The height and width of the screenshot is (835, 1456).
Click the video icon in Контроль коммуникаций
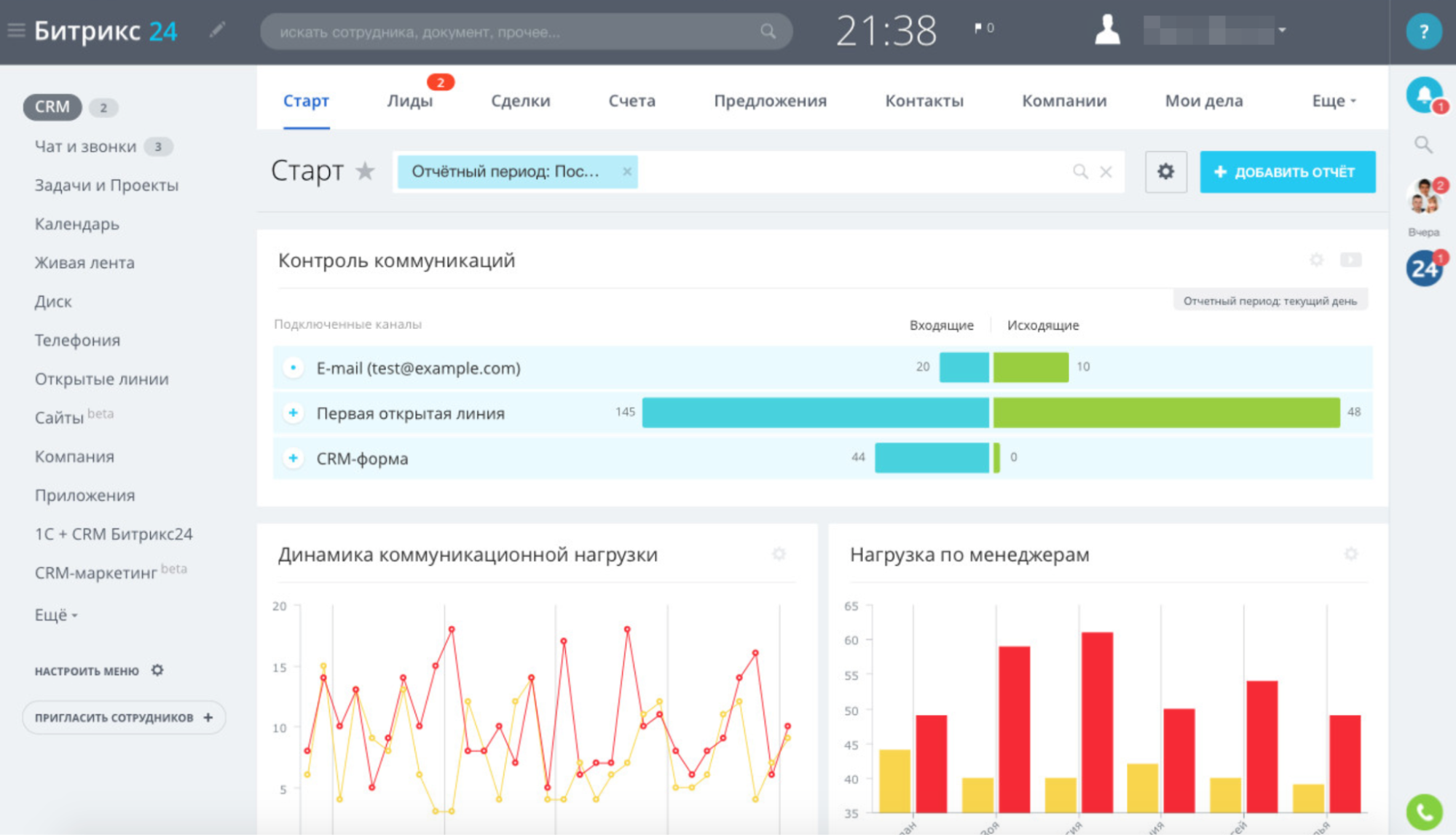pos(1350,260)
